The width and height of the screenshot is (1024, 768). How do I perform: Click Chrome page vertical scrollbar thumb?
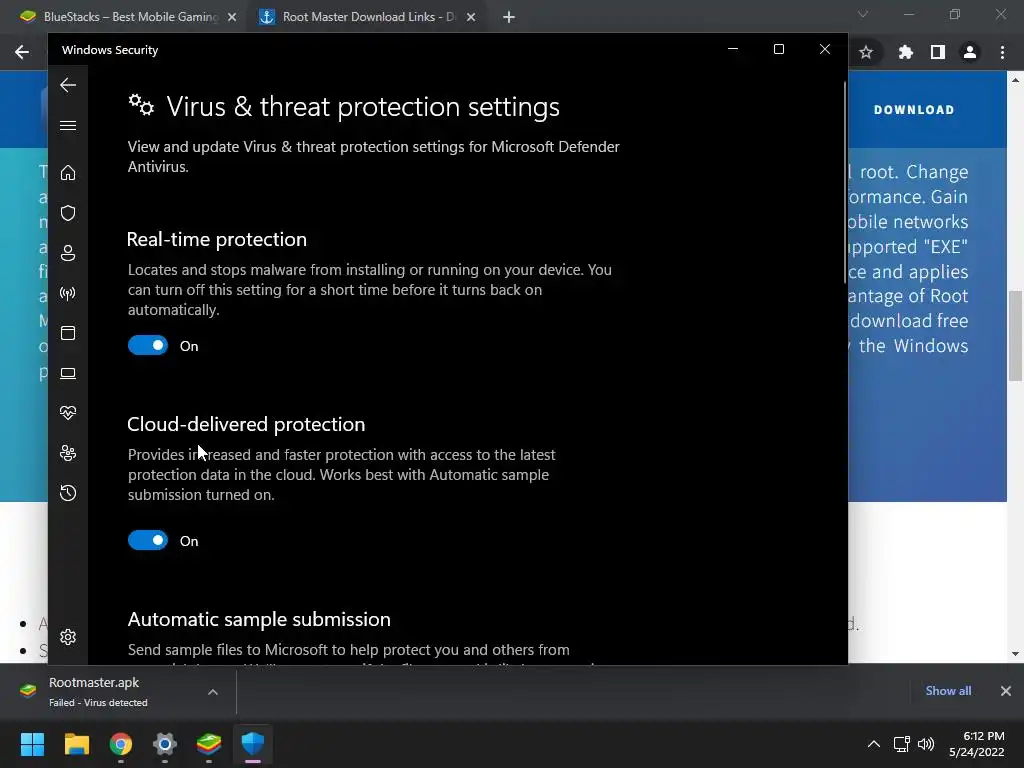(x=1015, y=336)
